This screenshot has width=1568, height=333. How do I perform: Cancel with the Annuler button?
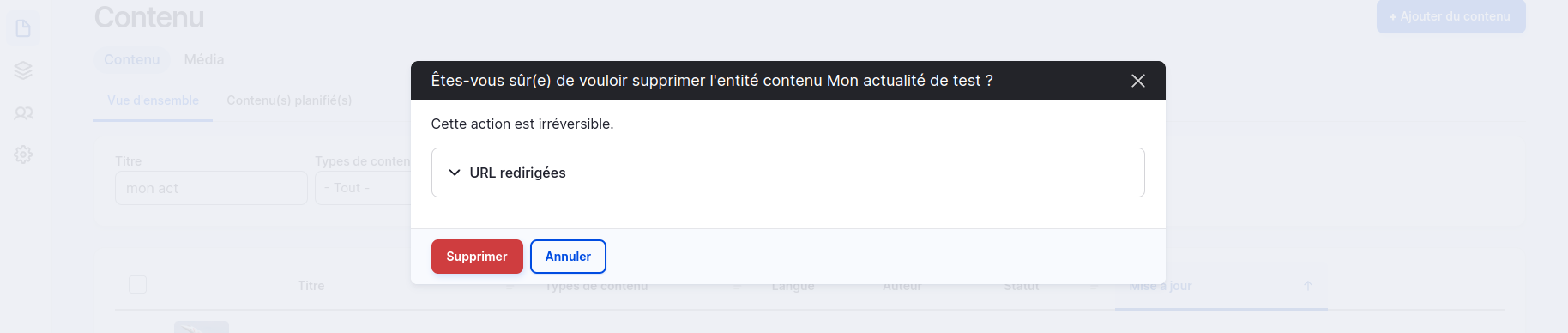[x=568, y=257]
